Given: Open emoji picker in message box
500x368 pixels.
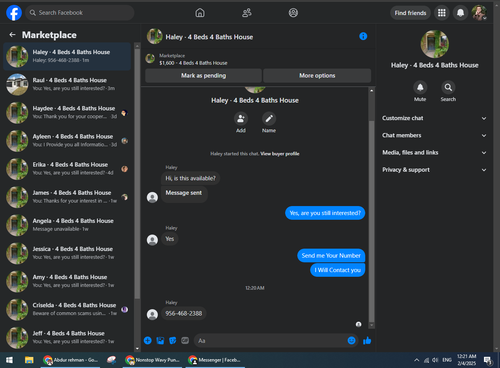Looking at the screenshot, I should click(x=351, y=340).
